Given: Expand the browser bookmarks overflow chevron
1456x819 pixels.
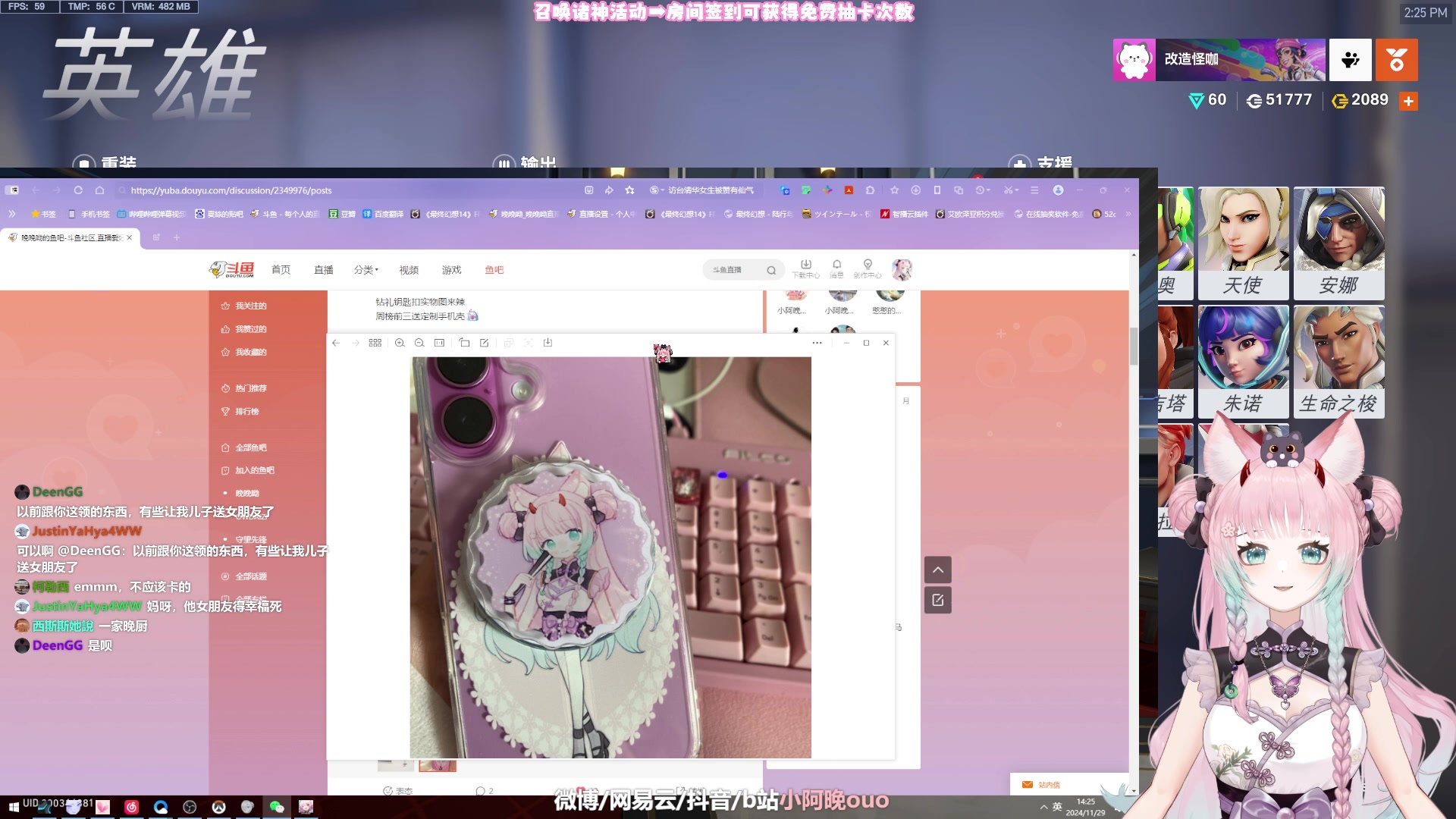Looking at the screenshot, I should point(1128,214).
